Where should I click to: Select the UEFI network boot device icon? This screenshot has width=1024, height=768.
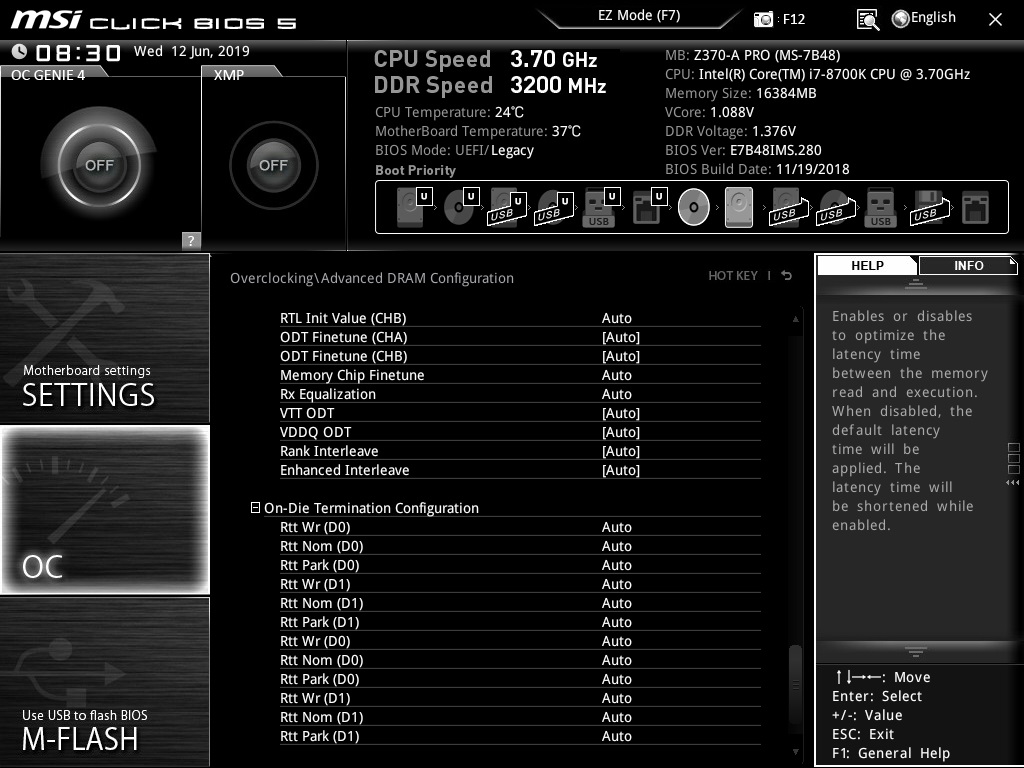pos(648,208)
